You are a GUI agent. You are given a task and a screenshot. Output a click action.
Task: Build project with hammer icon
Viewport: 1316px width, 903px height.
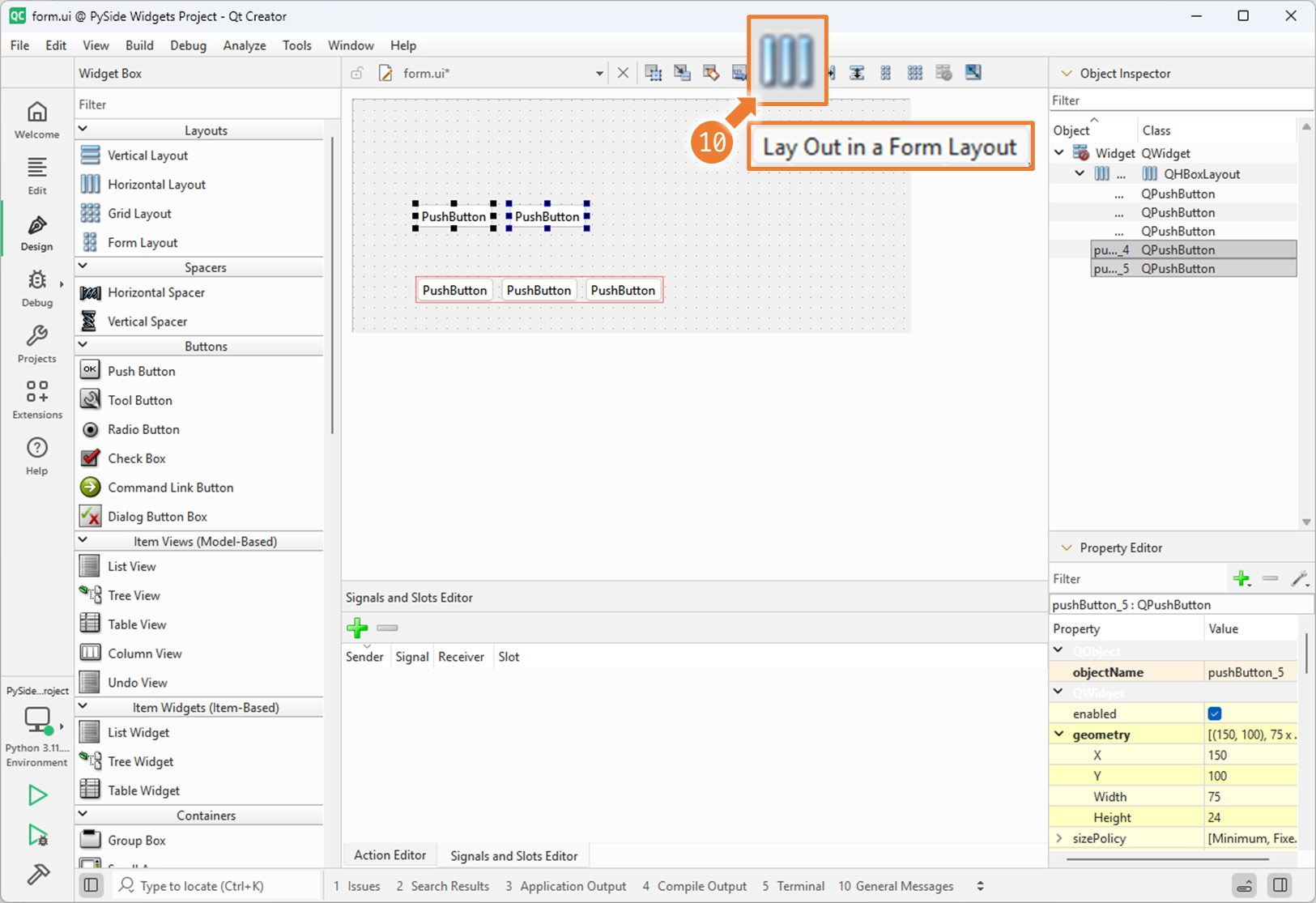tap(37, 874)
